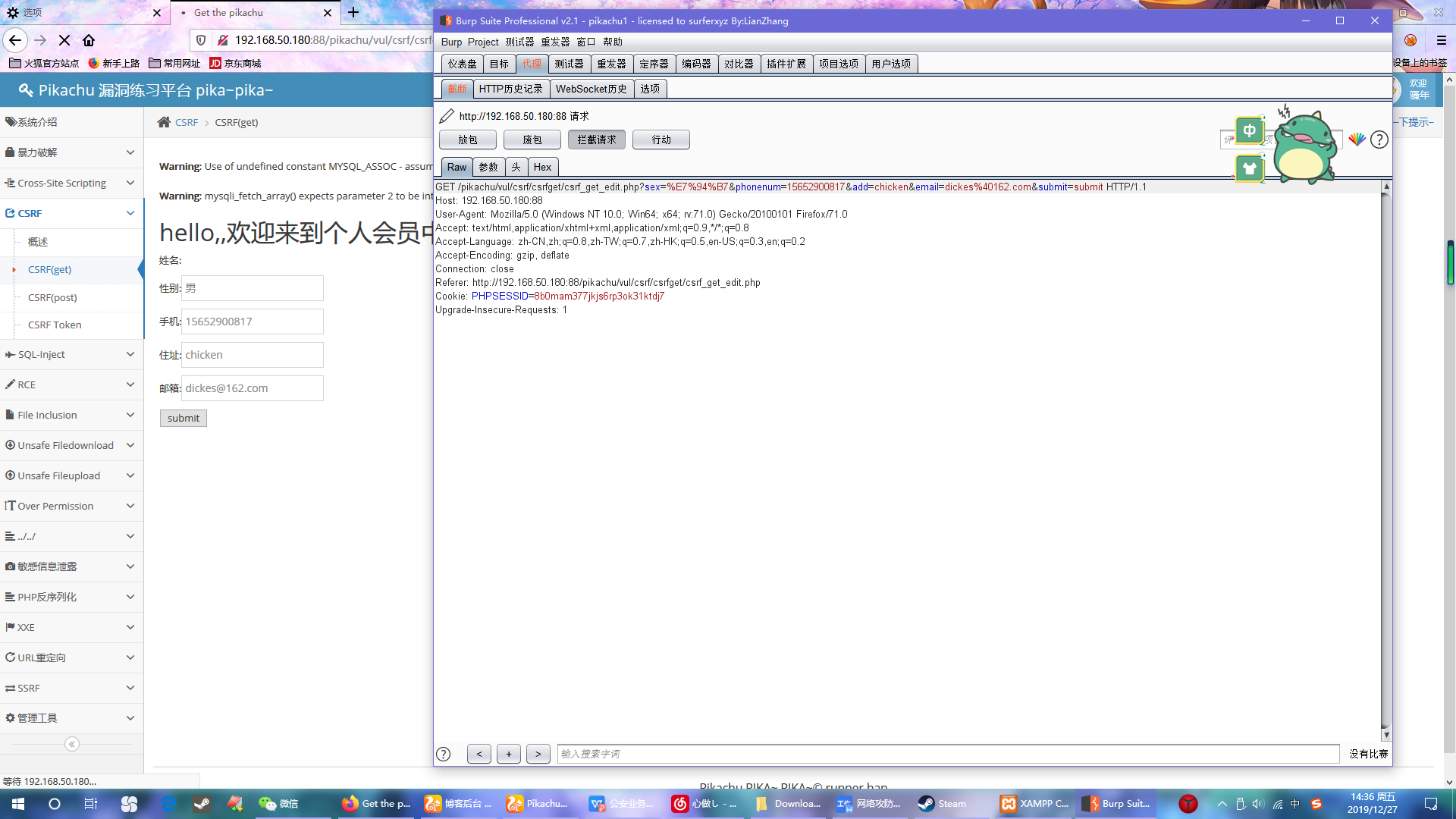
Task: Click the submit button on form
Action: click(x=183, y=418)
